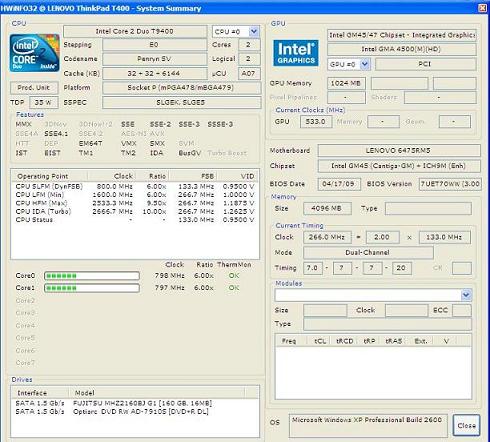
Task: Click the Intel Graphics logo
Action: 296,53
